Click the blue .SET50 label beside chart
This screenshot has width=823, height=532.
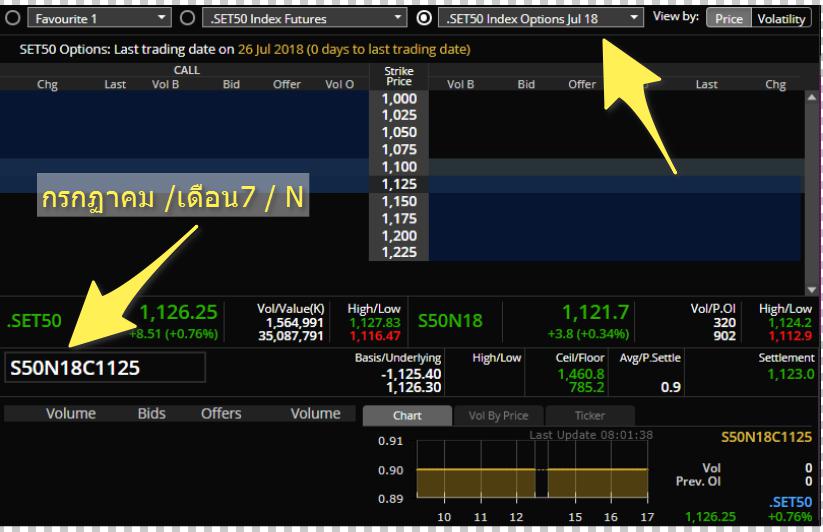pos(790,502)
